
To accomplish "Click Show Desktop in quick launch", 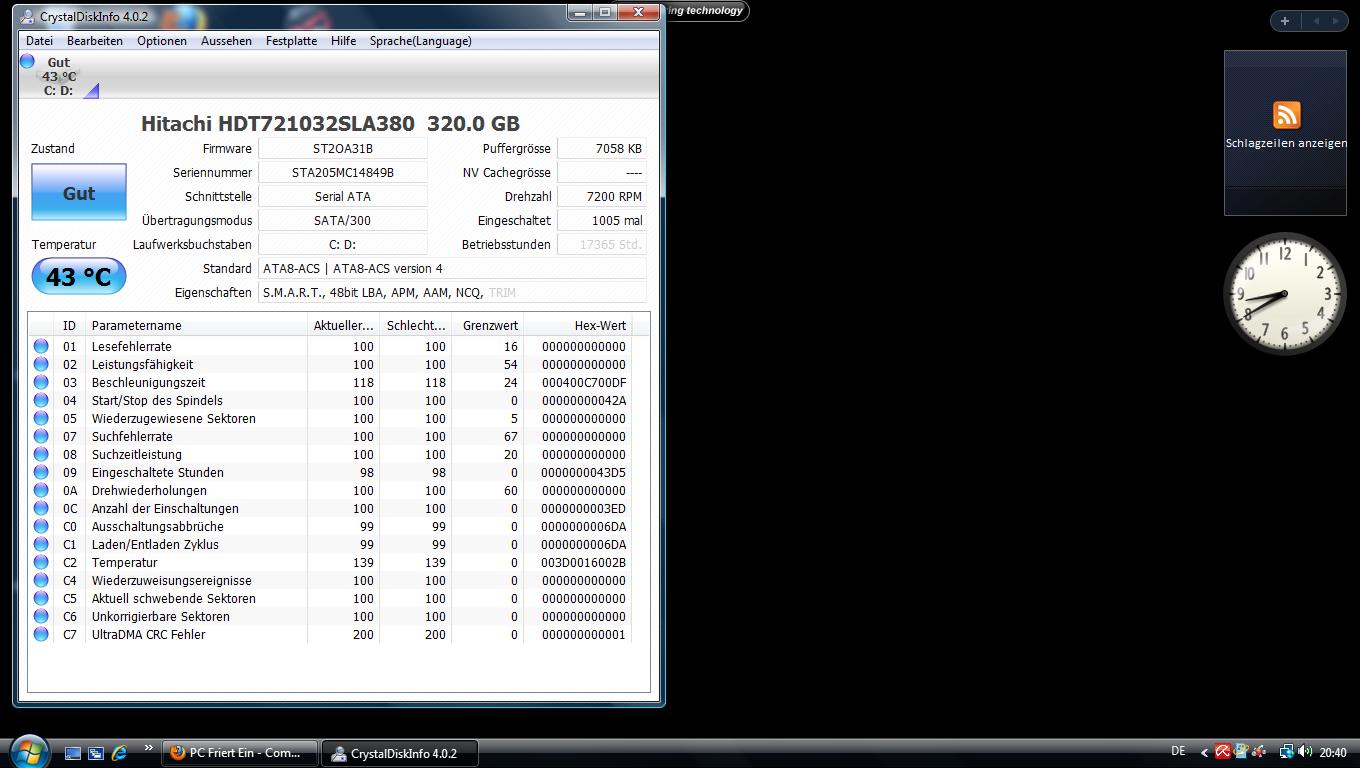I will [x=73, y=753].
